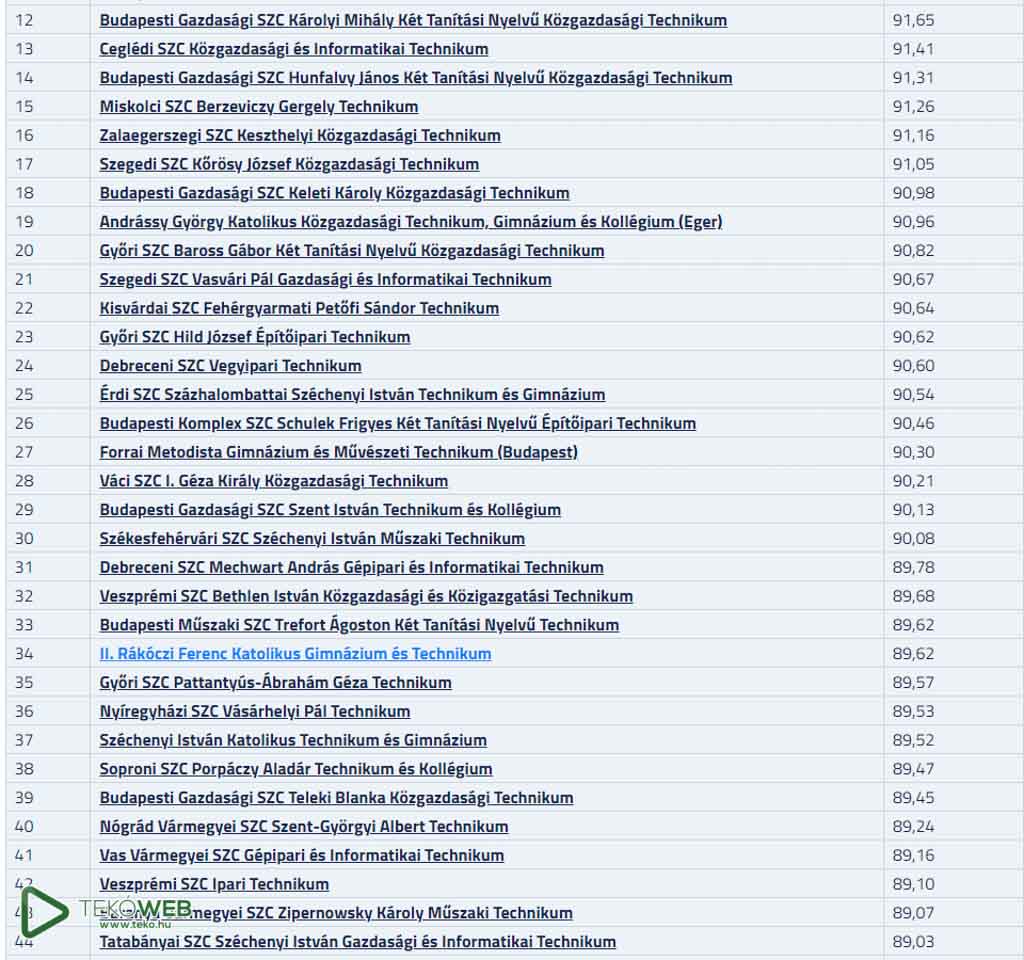This screenshot has width=1024, height=960.
Task: Select score value 91,31
Action: click(913, 78)
